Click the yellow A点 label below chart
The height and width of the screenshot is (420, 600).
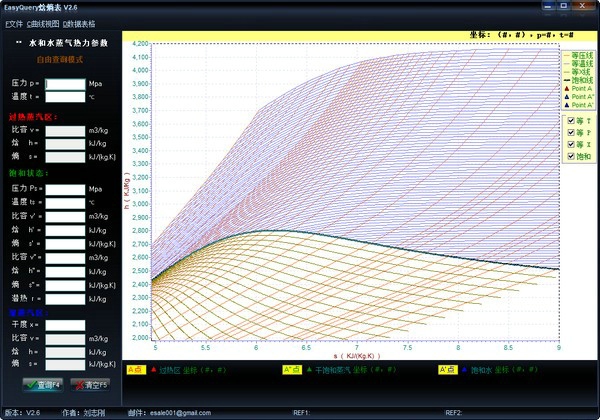click(136, 370)
